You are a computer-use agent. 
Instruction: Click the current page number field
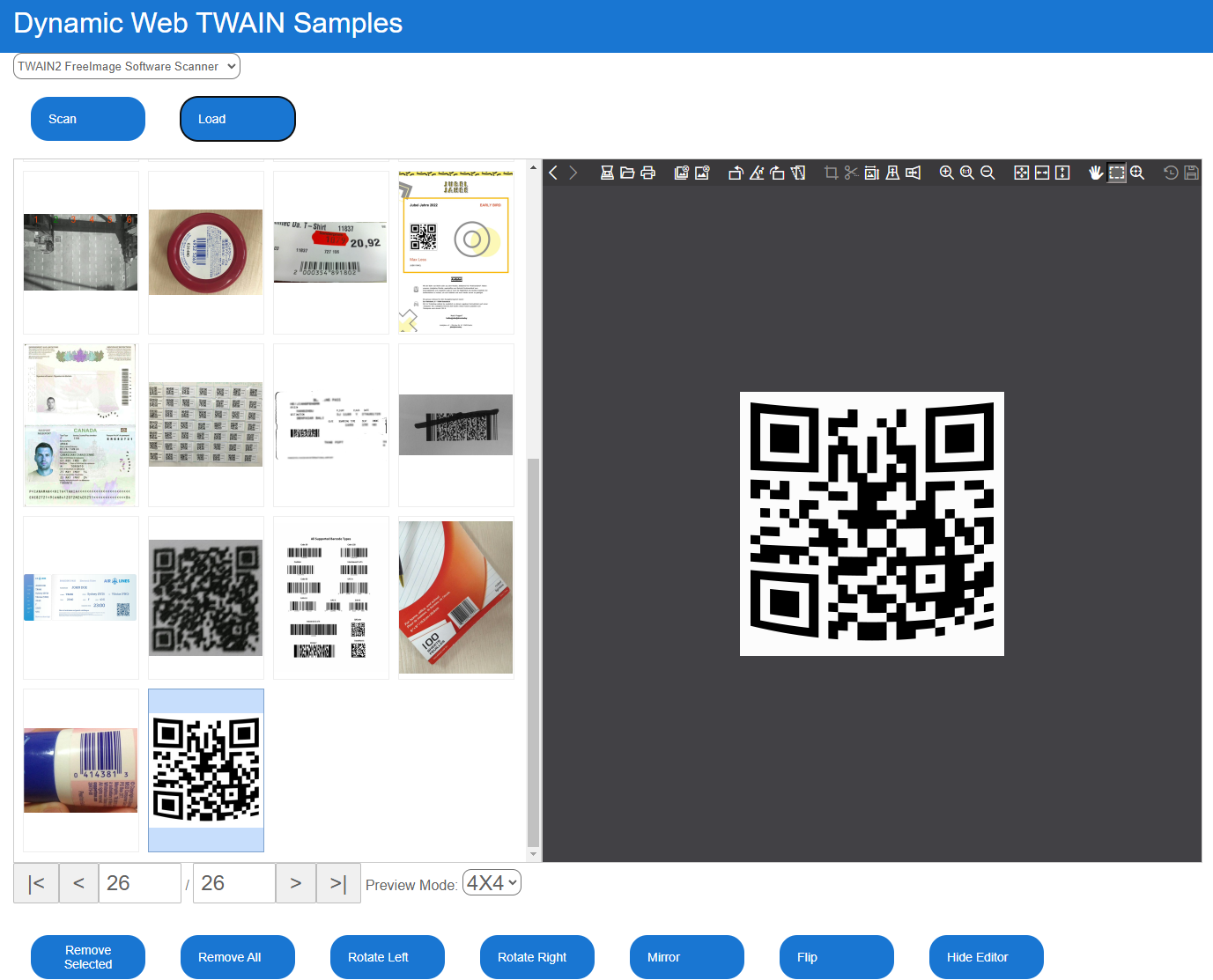(140, 883)
